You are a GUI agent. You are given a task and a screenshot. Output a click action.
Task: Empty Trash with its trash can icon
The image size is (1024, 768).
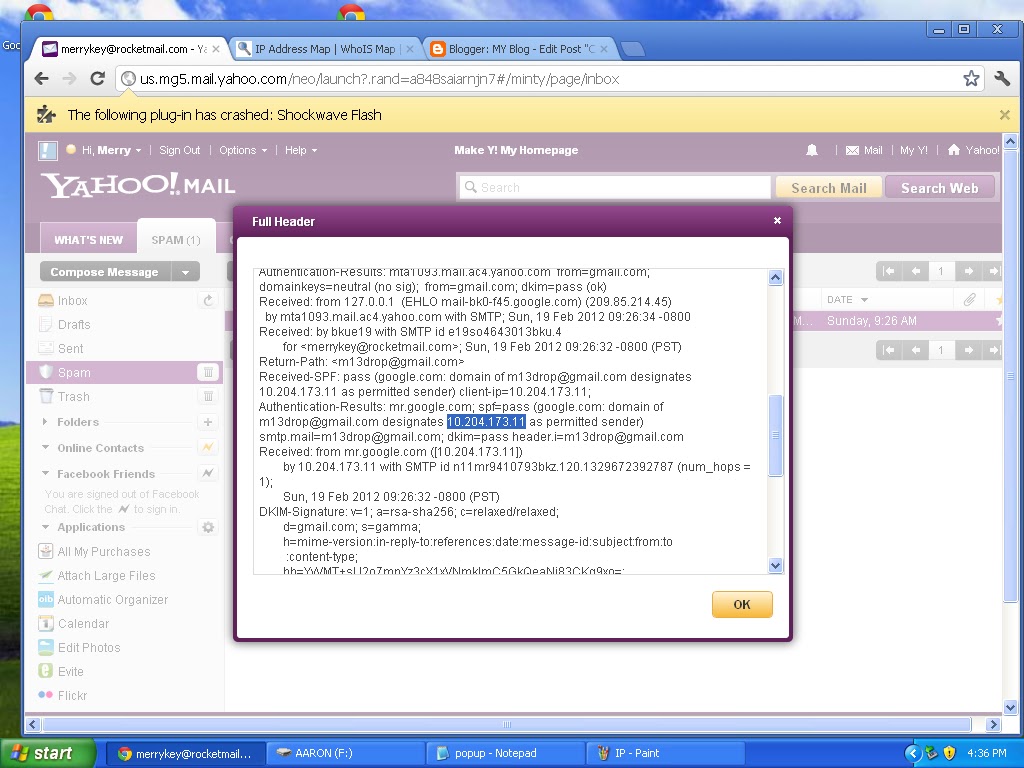point(208,396)
